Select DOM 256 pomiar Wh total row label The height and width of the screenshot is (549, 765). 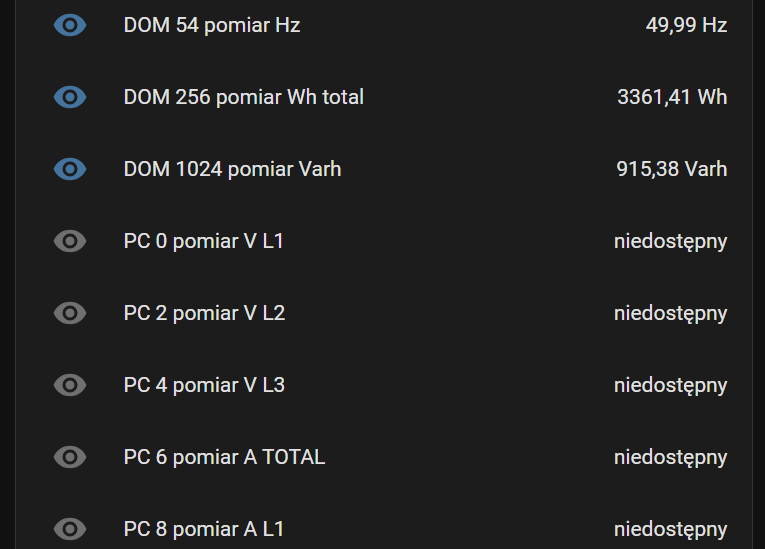(x=244, y=97)
